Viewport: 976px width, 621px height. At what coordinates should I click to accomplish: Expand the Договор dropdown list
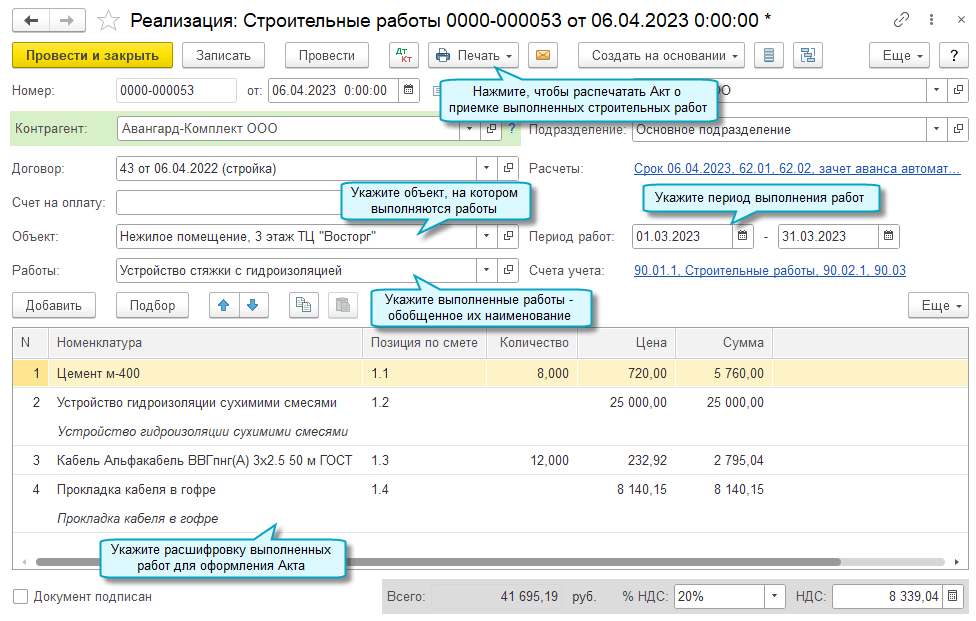[x=487, y=168]
